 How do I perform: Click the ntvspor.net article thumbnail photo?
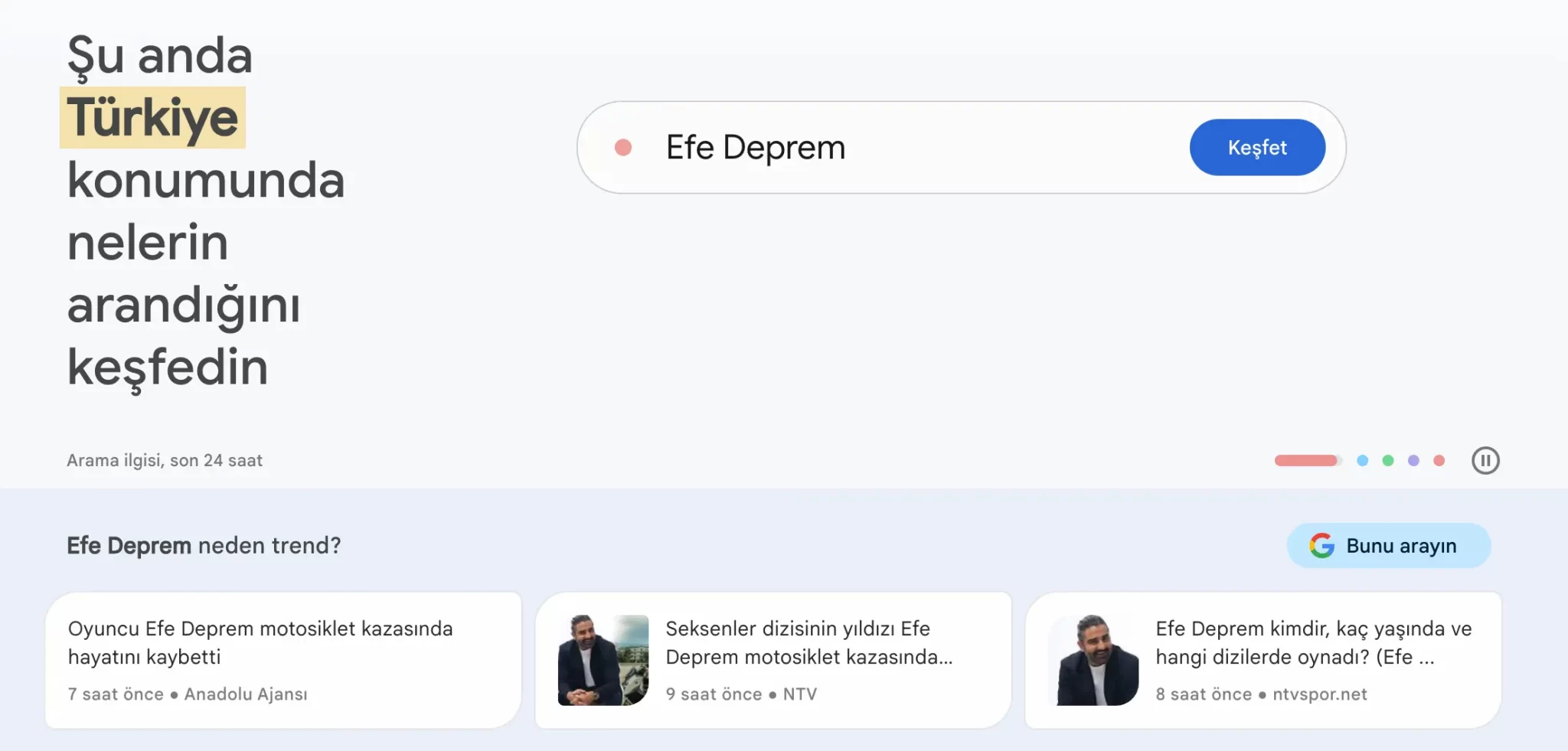[x=1093, y=660]
